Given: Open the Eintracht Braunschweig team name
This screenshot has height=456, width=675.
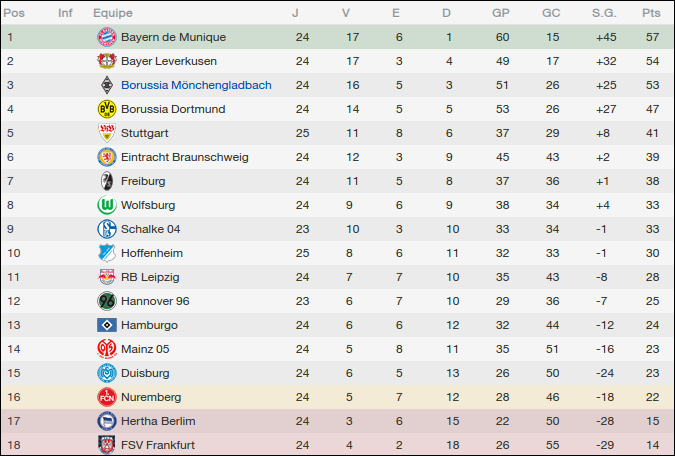Looking at the screenshot, I should 184,157.
